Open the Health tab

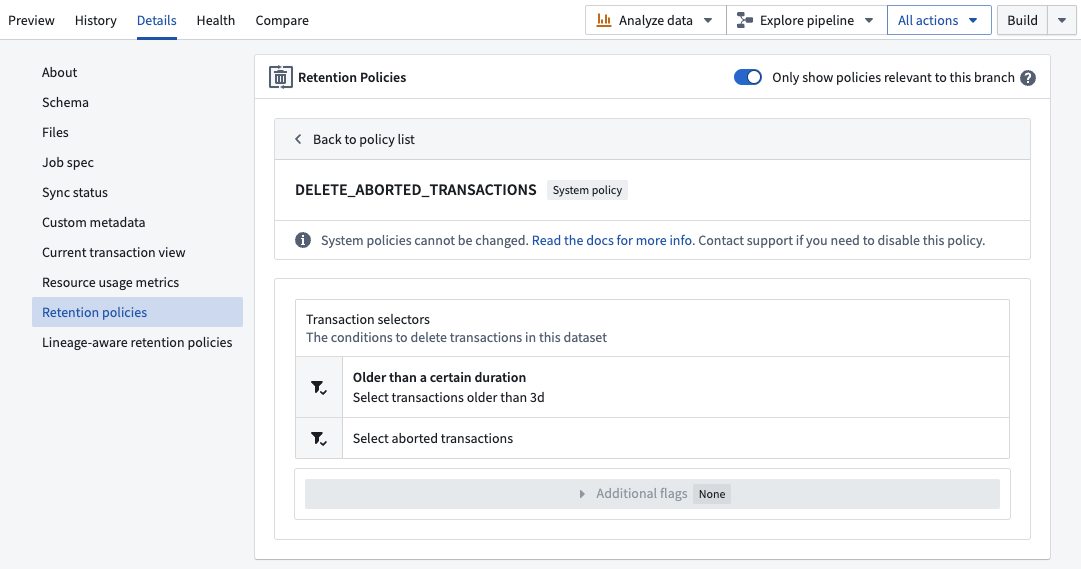click(216, 20)
